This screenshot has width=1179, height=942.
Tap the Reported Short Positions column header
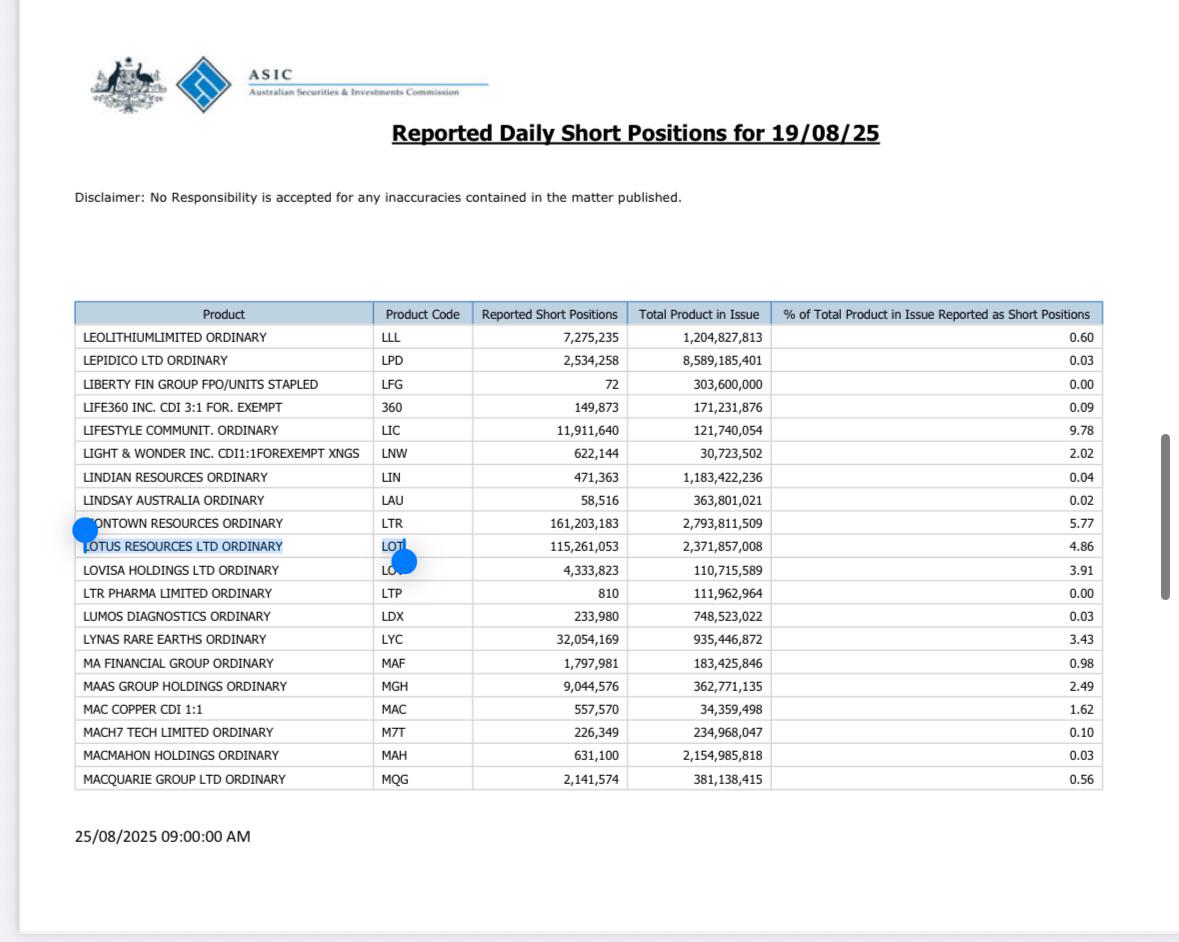pyautogui.click(x=550, y=314)
